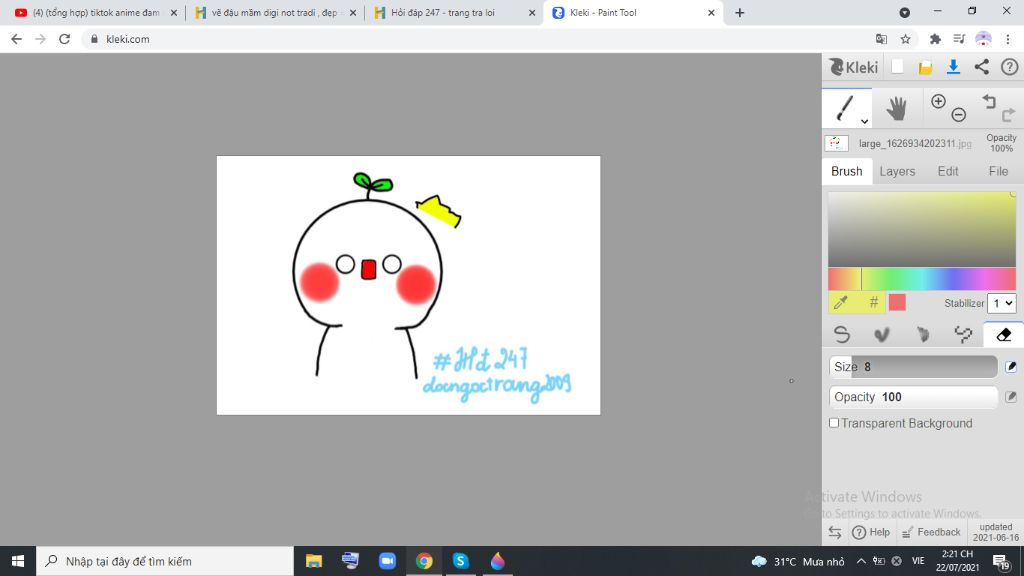
Task: Switch to the Hỏi đáp 247 tab
Action: tap(444, 12)
